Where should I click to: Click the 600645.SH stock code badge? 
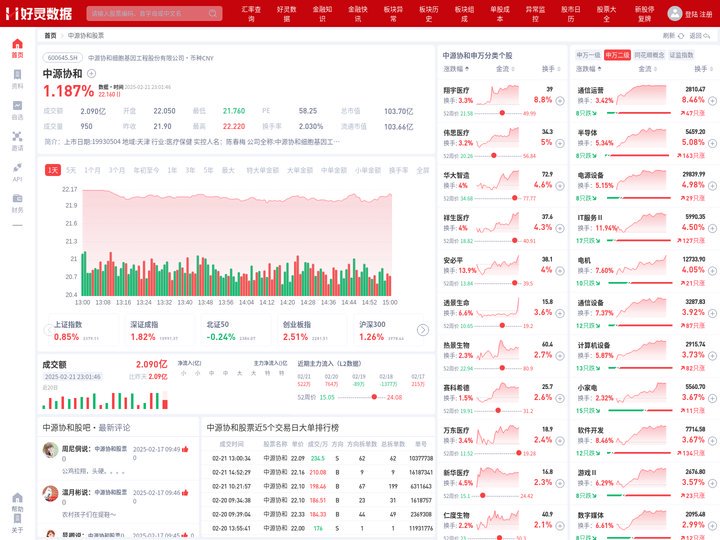coord(62,58)
